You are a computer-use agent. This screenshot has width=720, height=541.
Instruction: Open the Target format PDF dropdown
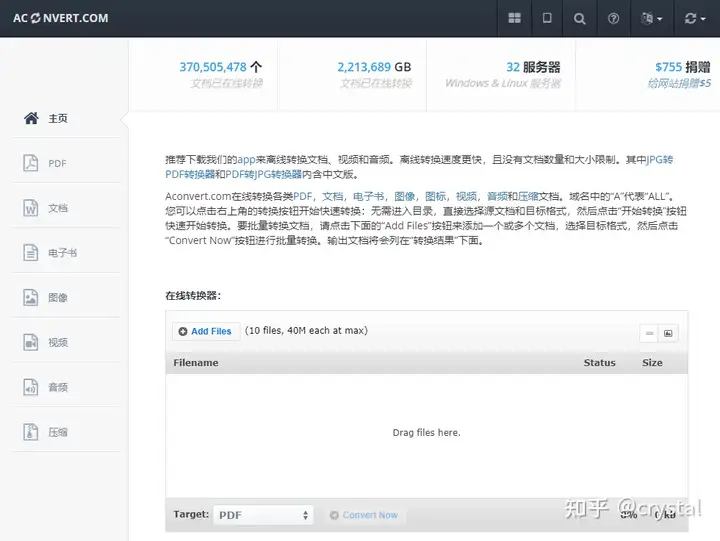263,515
